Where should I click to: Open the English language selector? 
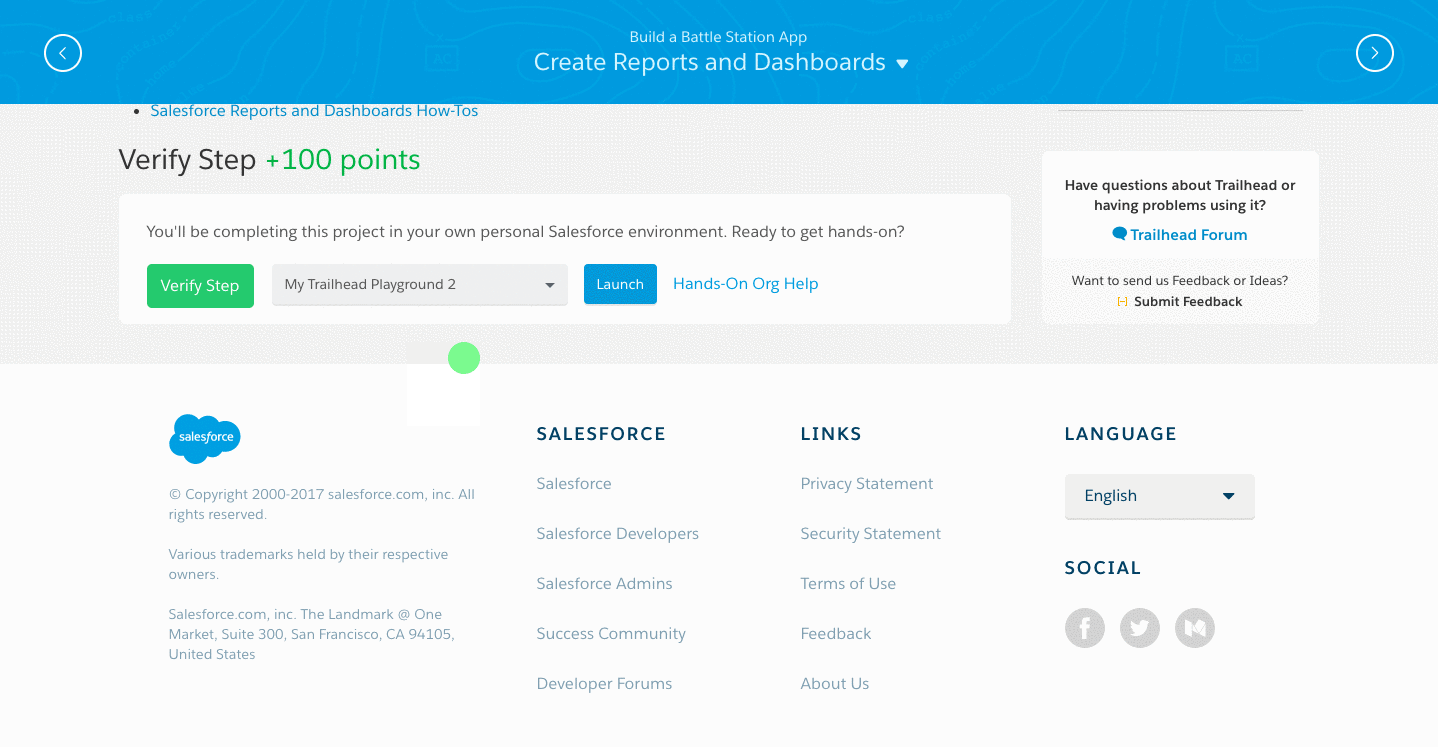point(1160,496)
